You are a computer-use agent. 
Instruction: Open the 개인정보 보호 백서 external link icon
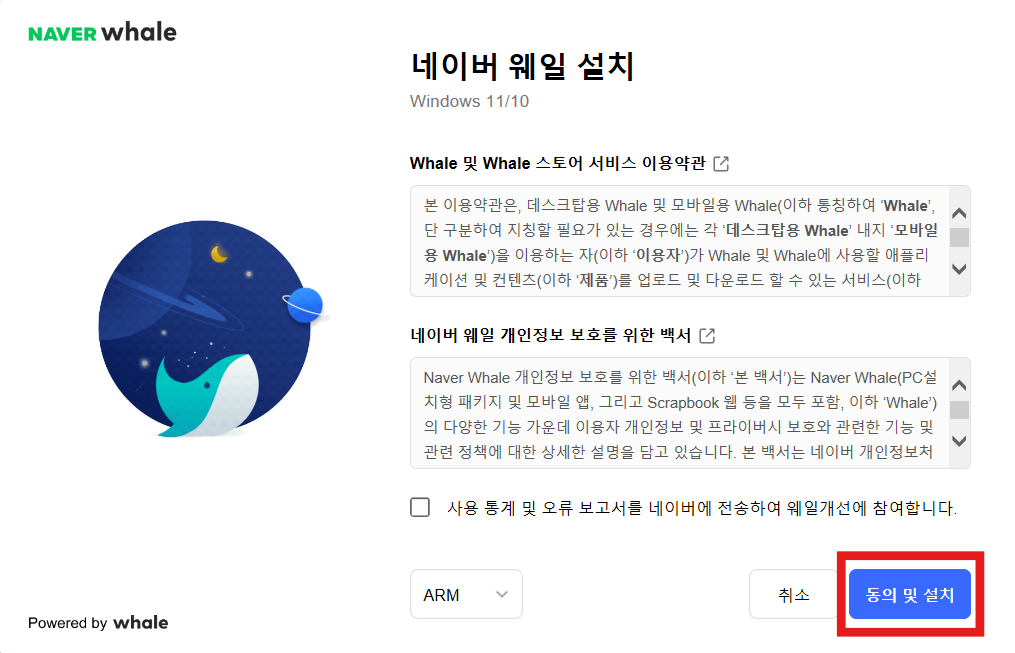pyautogui.click(x=707, y=336)
